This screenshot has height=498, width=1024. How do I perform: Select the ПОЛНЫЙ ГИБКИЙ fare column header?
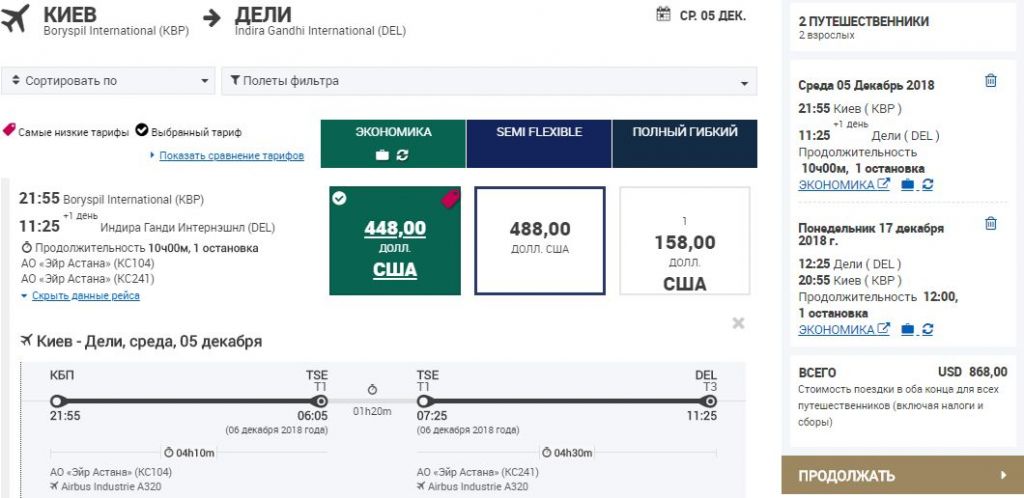[685, 132]
